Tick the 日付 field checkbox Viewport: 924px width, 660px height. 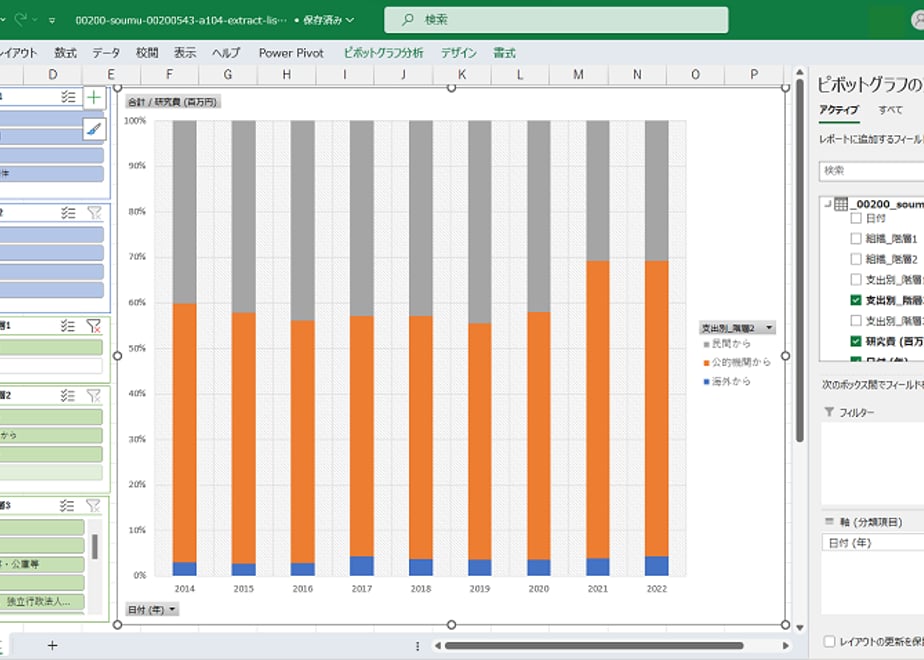click(856, 218)
